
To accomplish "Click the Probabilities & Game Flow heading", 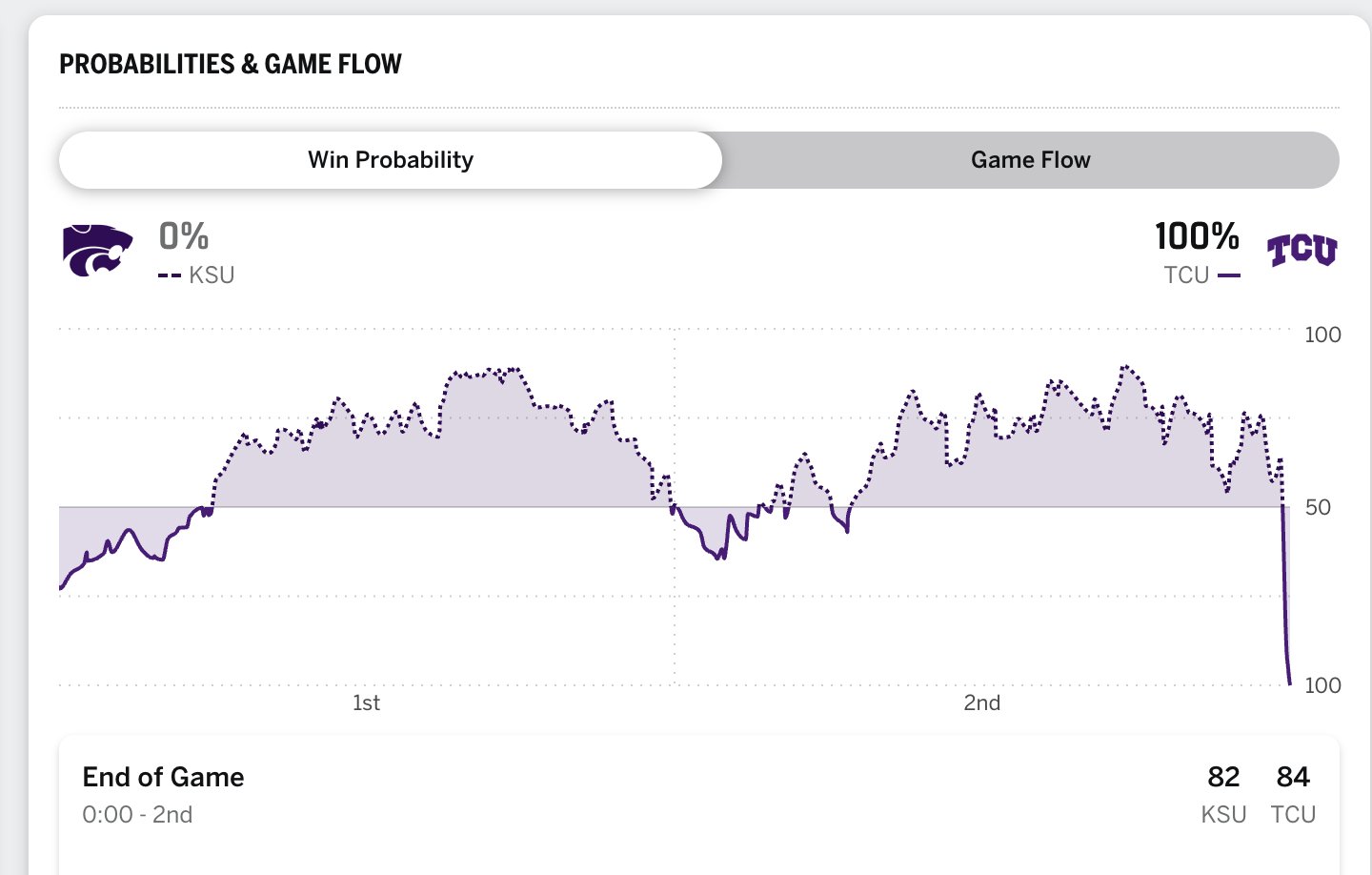I will coord(231,64).
